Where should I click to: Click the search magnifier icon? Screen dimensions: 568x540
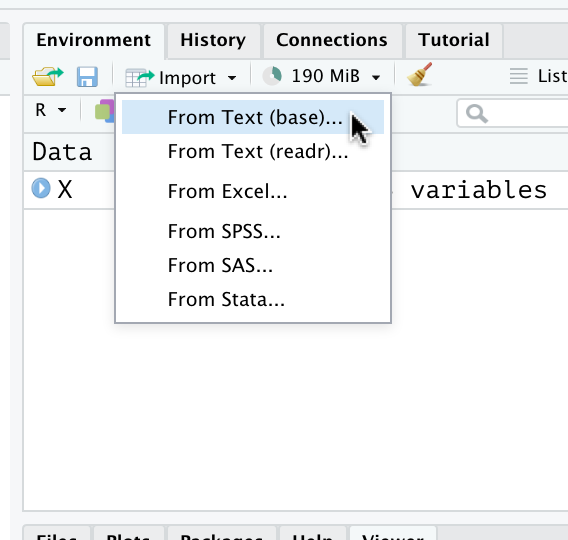(477, 114)
